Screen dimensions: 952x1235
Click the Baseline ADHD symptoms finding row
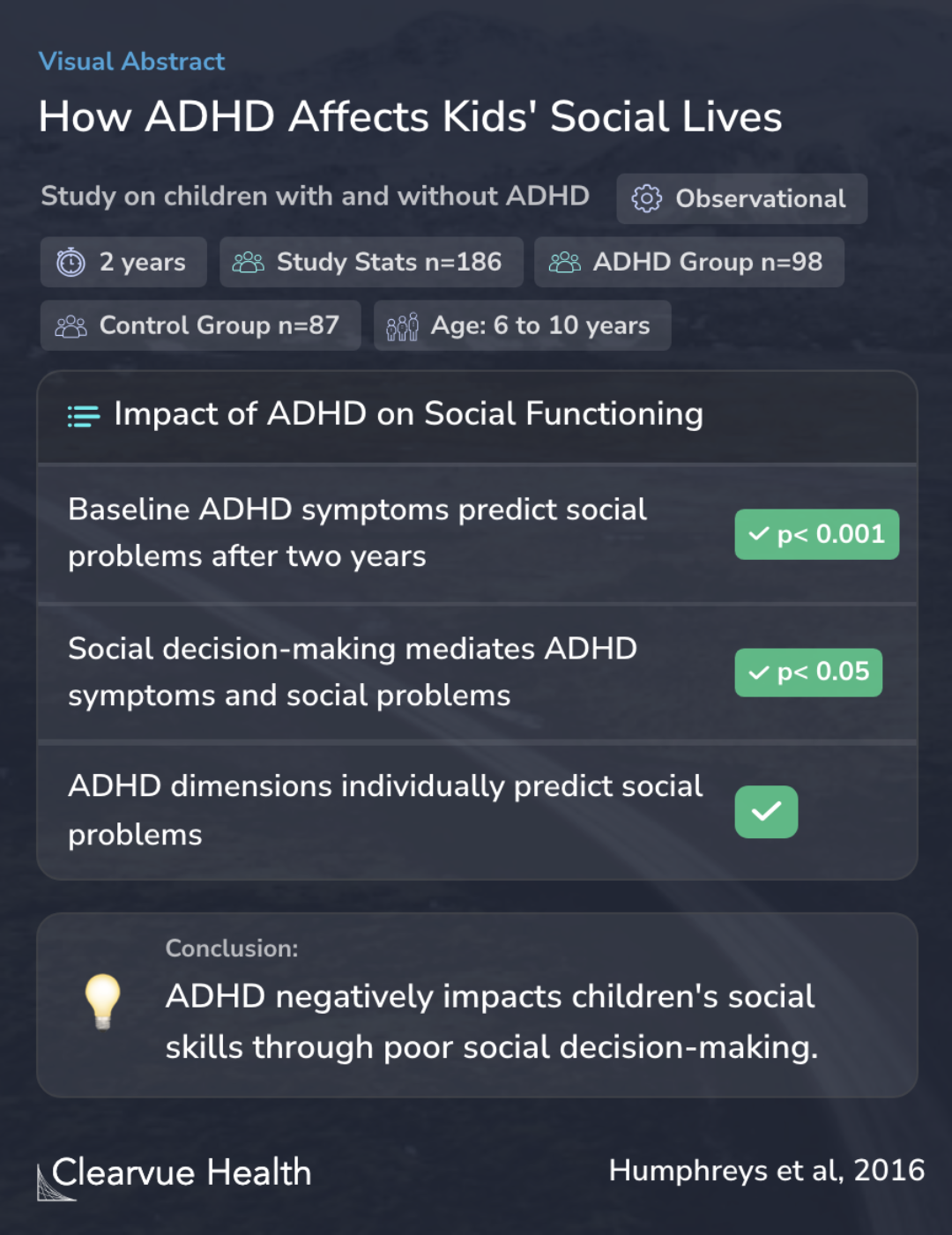click(477, 533)
